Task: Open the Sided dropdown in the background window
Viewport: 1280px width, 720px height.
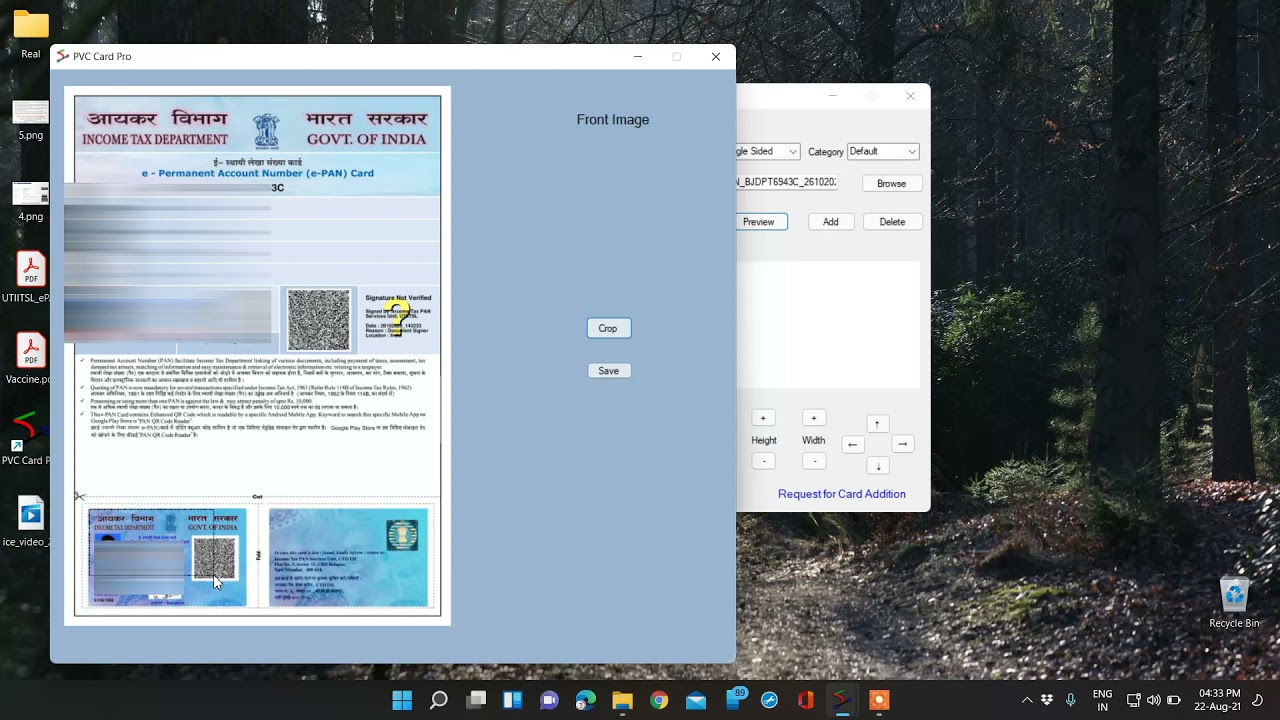Action: pyautogui.click(x=768, y=151)
